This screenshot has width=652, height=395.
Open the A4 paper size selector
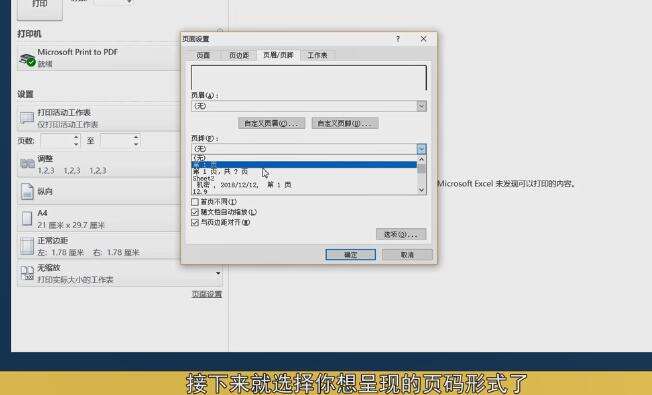coord(99,219)
